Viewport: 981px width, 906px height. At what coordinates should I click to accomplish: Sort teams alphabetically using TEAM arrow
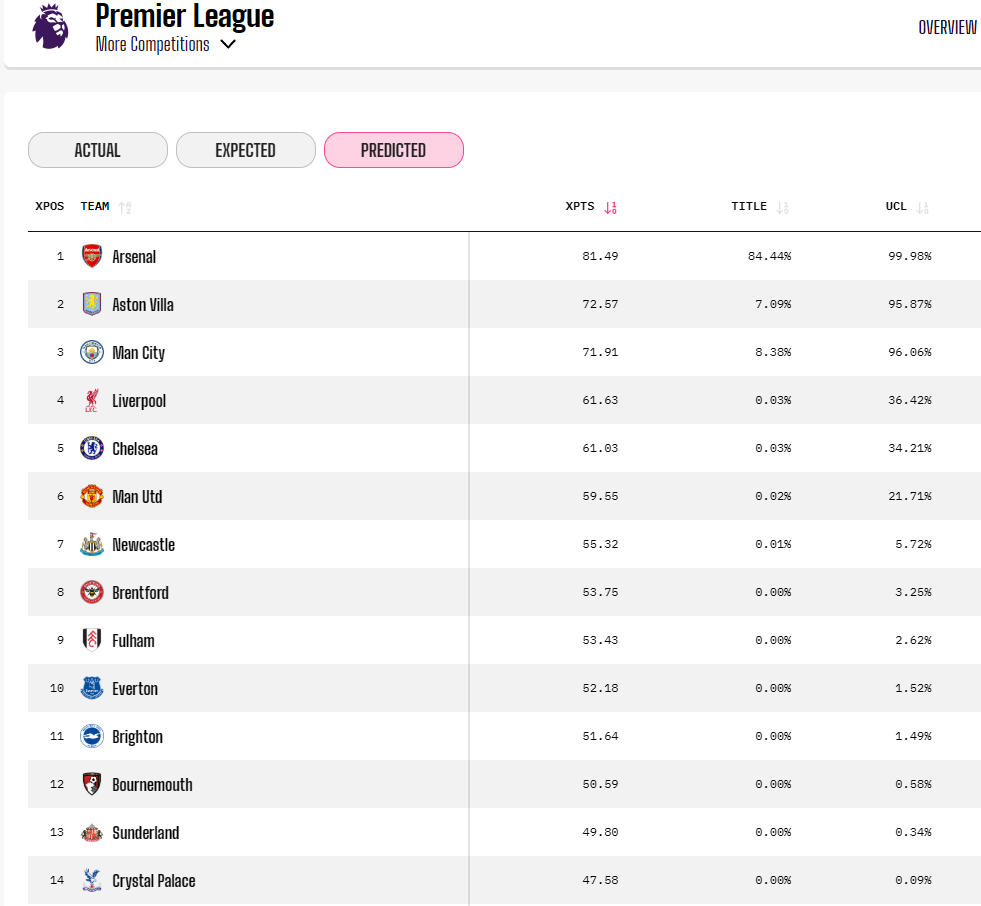(x=125, y=207)
